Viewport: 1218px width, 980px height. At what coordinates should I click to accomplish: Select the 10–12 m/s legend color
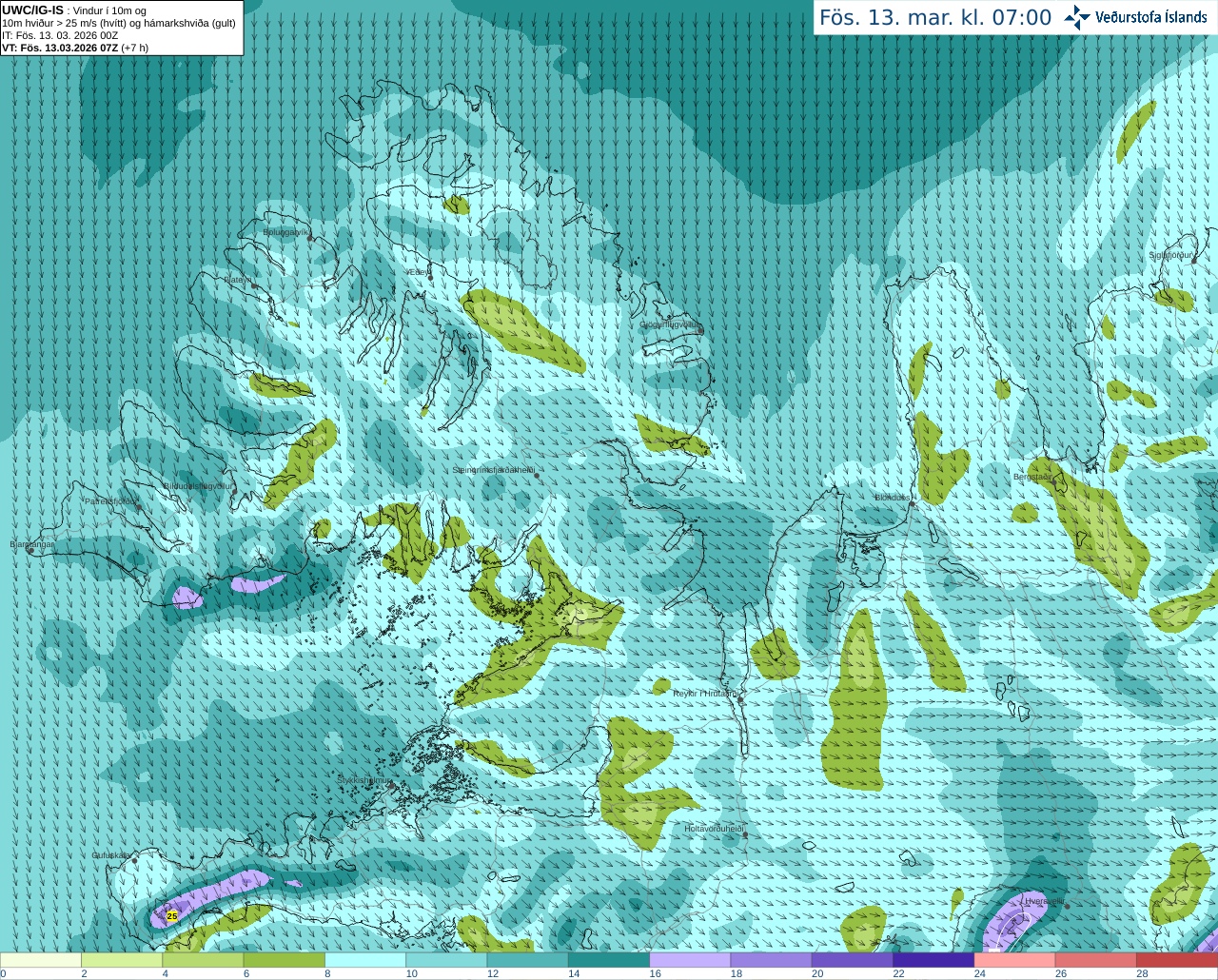446,960
